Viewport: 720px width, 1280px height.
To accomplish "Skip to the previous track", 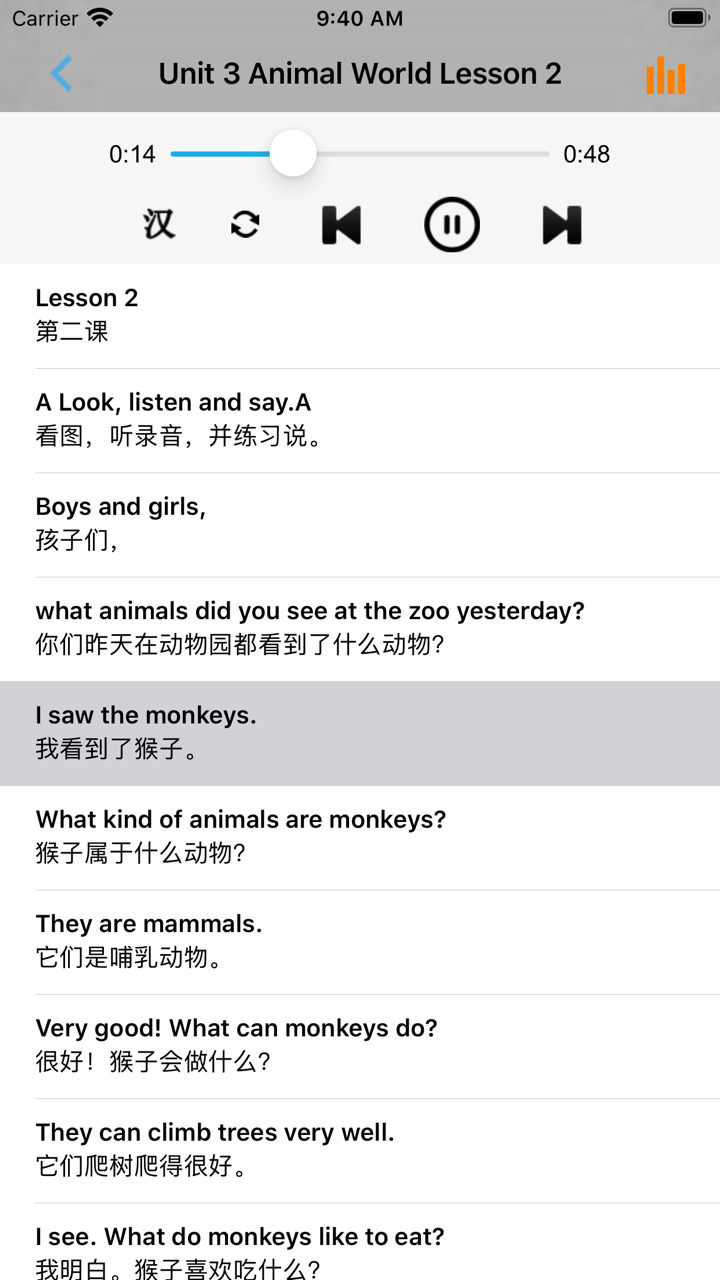I will [x=341, y=224].
